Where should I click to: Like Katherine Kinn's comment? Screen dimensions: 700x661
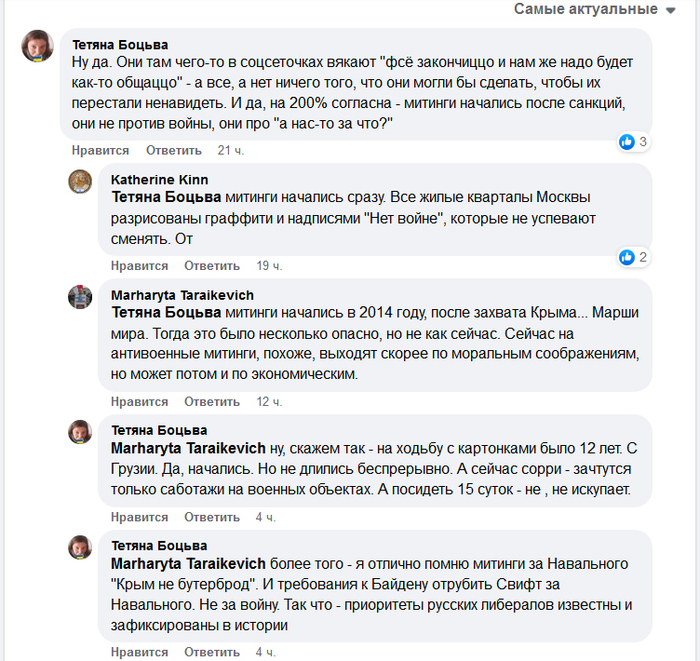[139, 266]
